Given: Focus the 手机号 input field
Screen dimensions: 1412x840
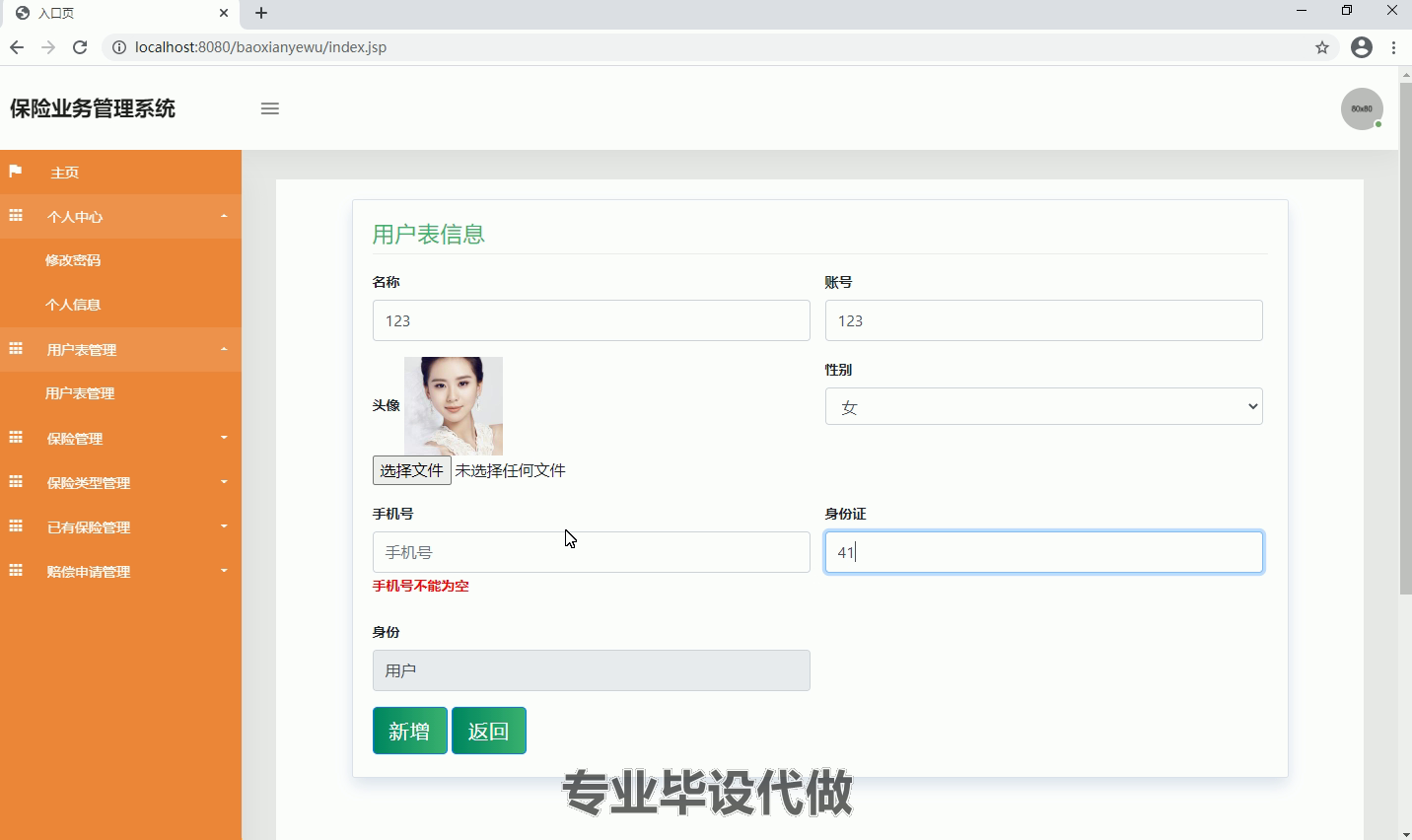Looking at the screenshot, I should [x=591, y=552].
